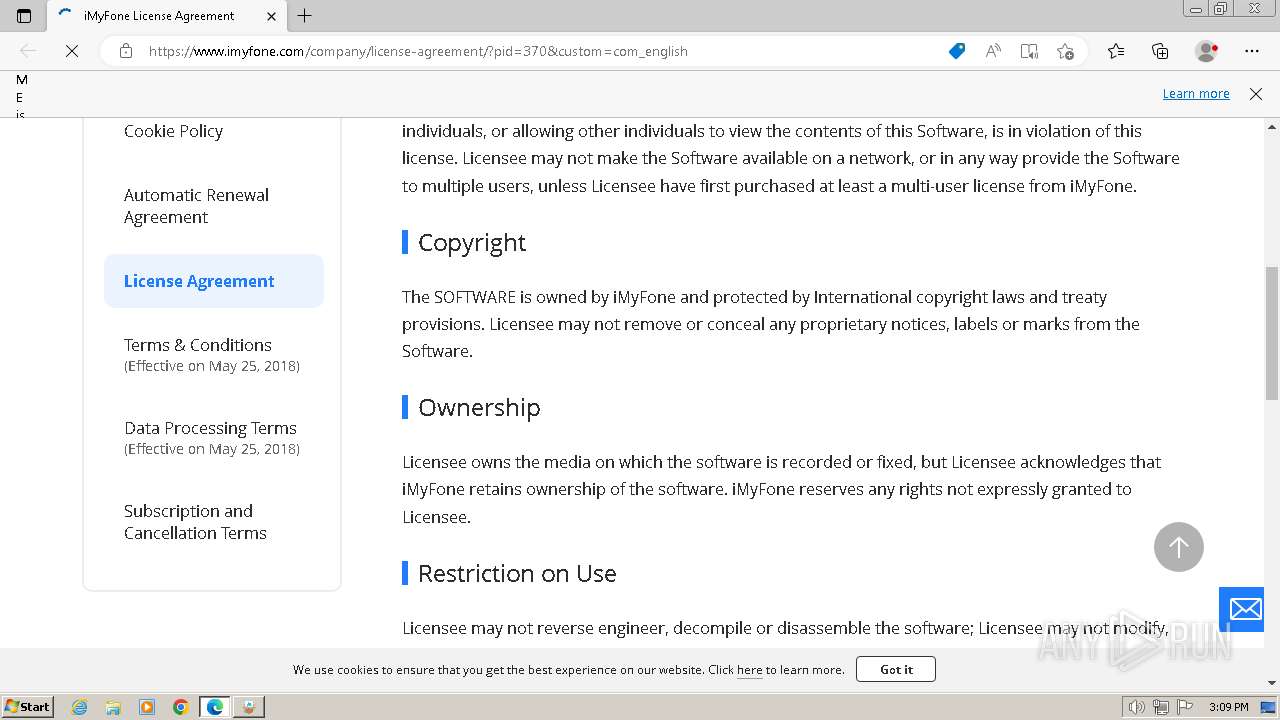The width and height of the screenshot is (1280, 720).
Task: Start Read aloud
Action: point(993,51)
